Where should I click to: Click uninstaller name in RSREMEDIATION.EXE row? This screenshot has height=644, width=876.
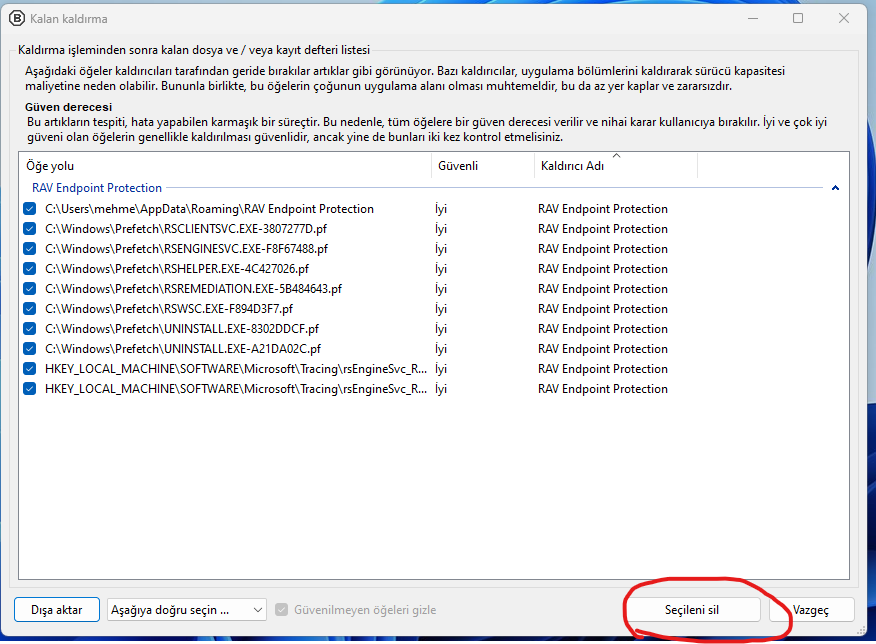(603, 289)
